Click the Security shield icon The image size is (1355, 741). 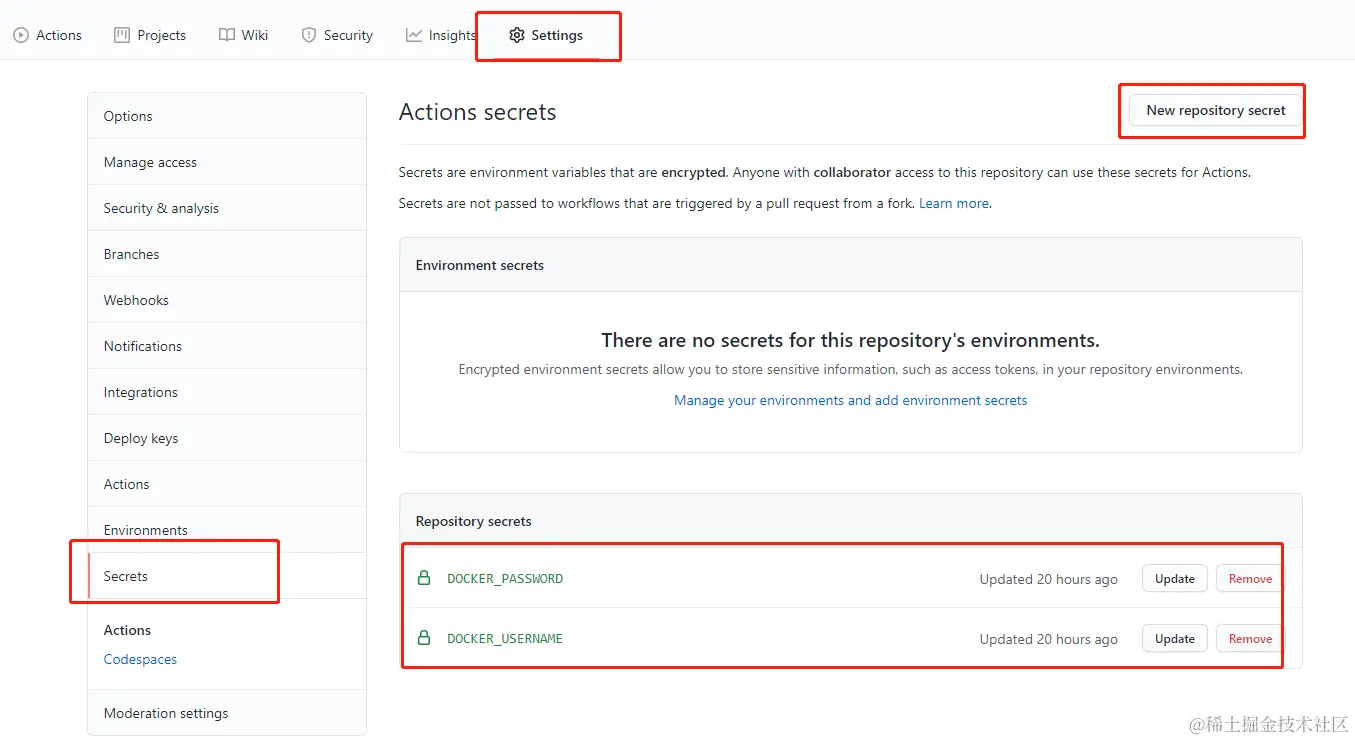click(x=309, y=35)
